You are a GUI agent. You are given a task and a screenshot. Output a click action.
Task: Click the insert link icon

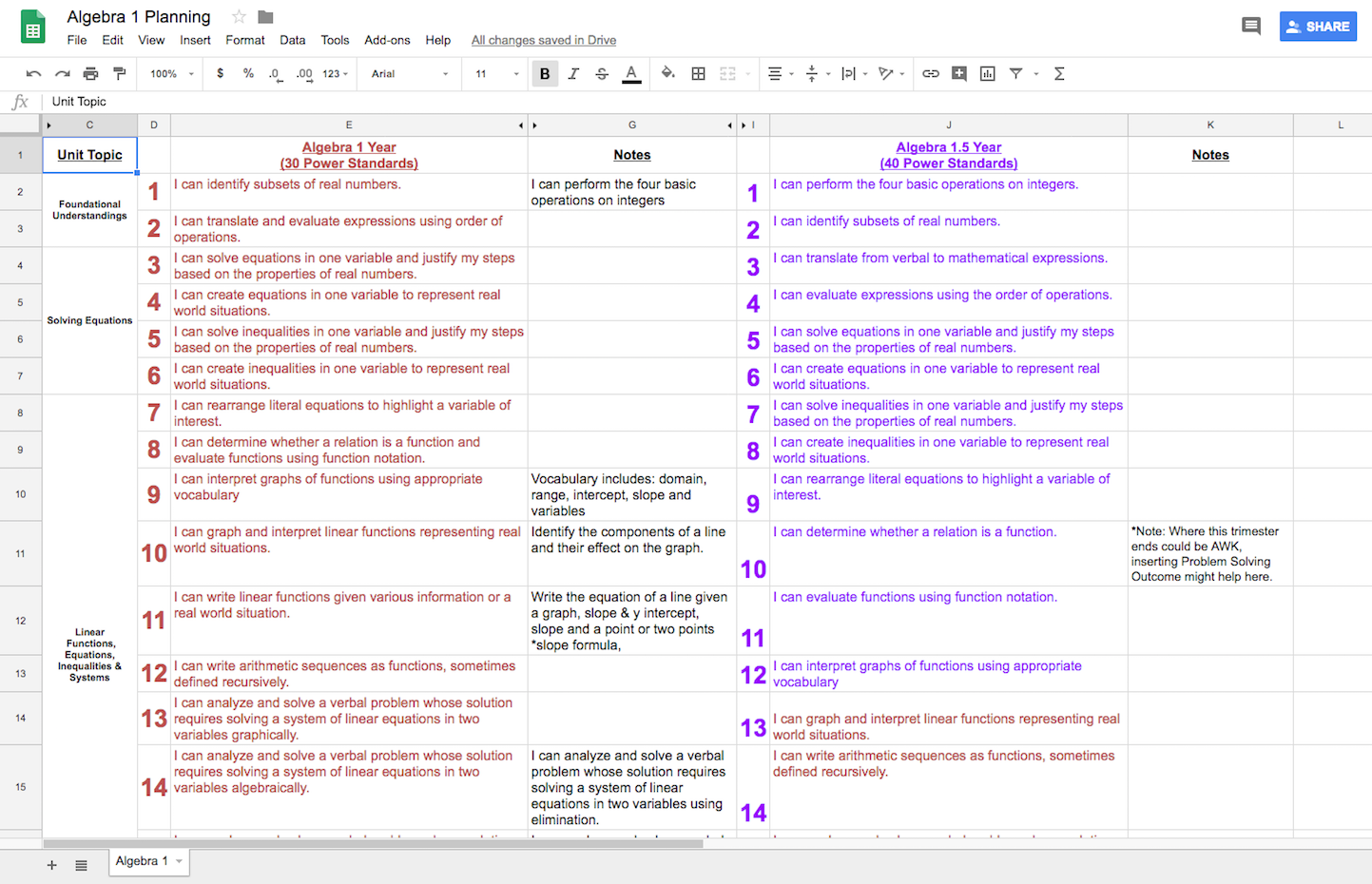(931, 73)
